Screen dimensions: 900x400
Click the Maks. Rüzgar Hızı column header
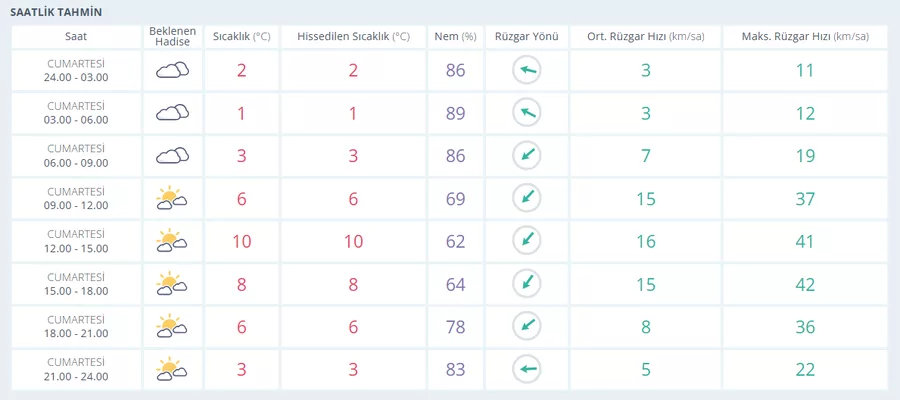click(805, 37)
